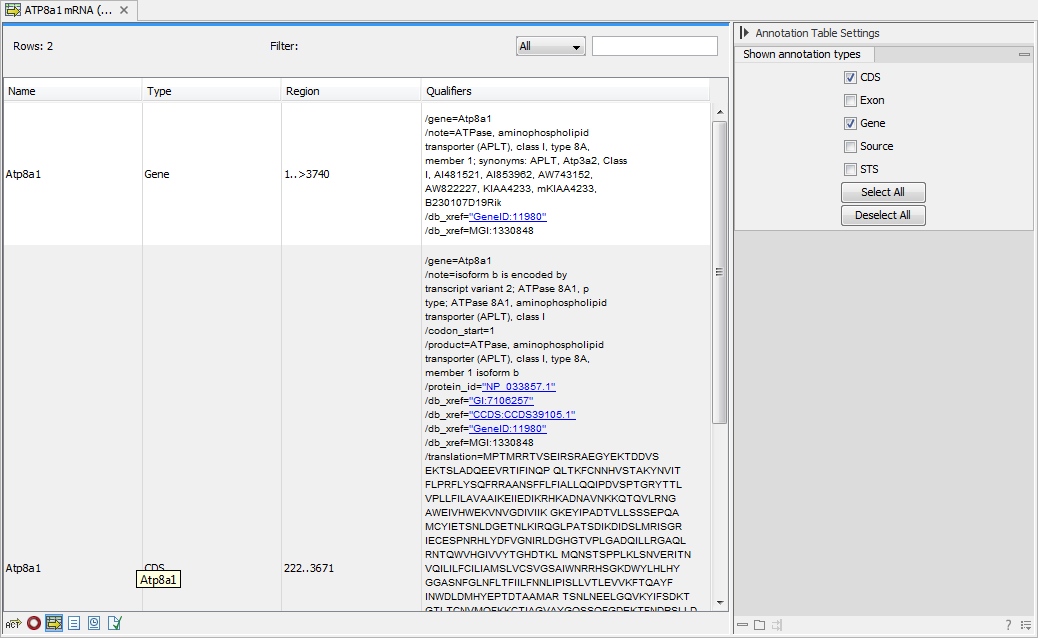Close the ATP8a1 mRNA tab
Viewport: 1038px width, 638px height.
click(x=124, y=10)
